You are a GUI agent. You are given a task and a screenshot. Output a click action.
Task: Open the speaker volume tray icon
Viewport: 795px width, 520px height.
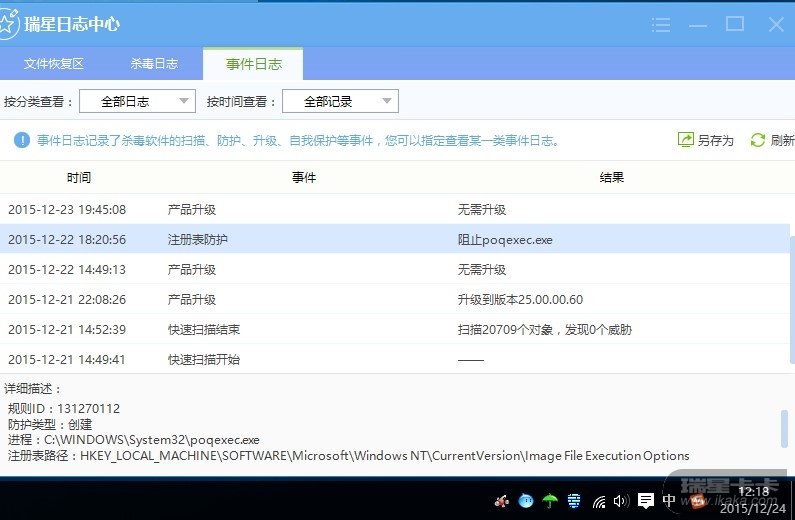621,501
